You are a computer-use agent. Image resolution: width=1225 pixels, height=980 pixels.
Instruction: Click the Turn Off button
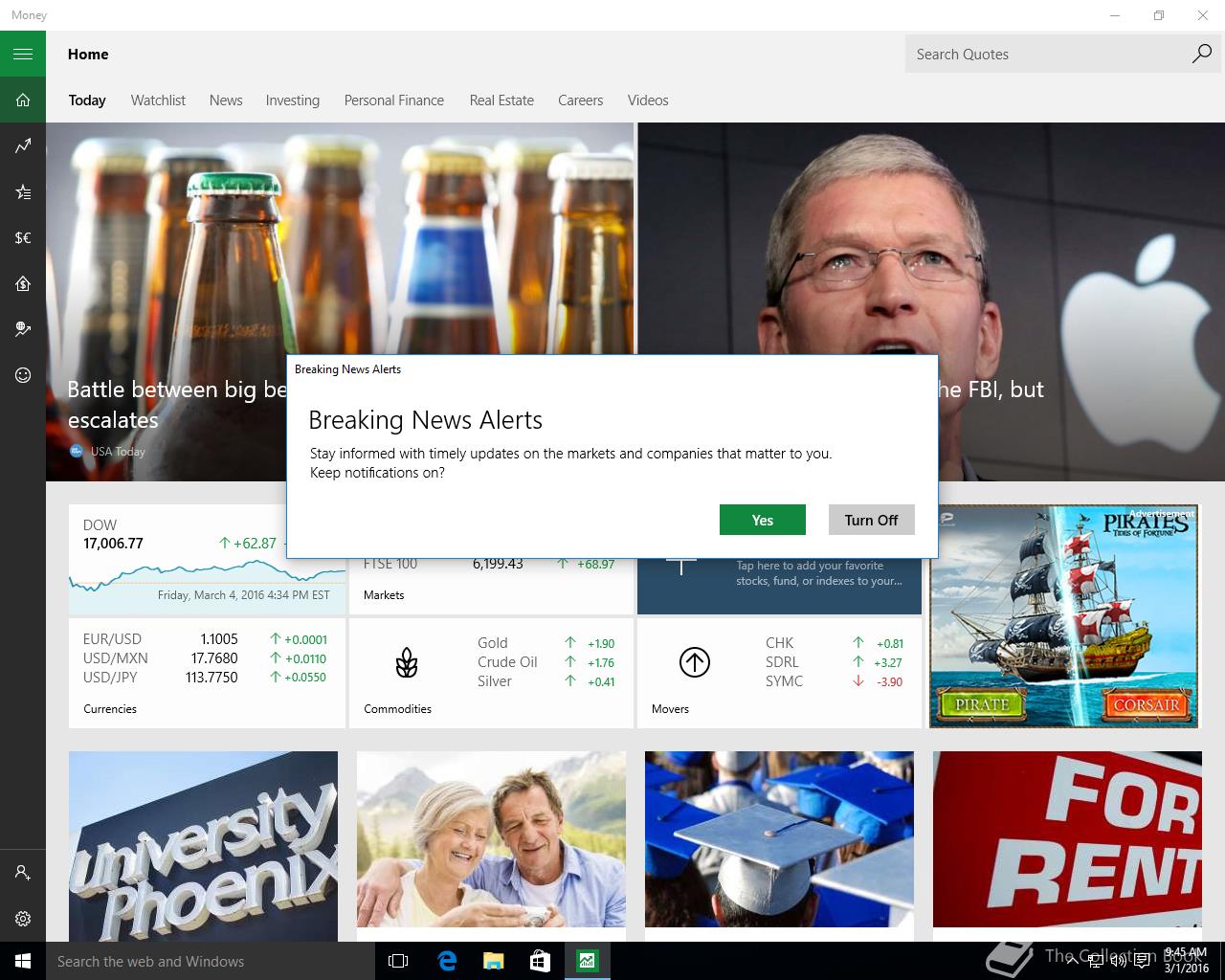click(872, 520)
